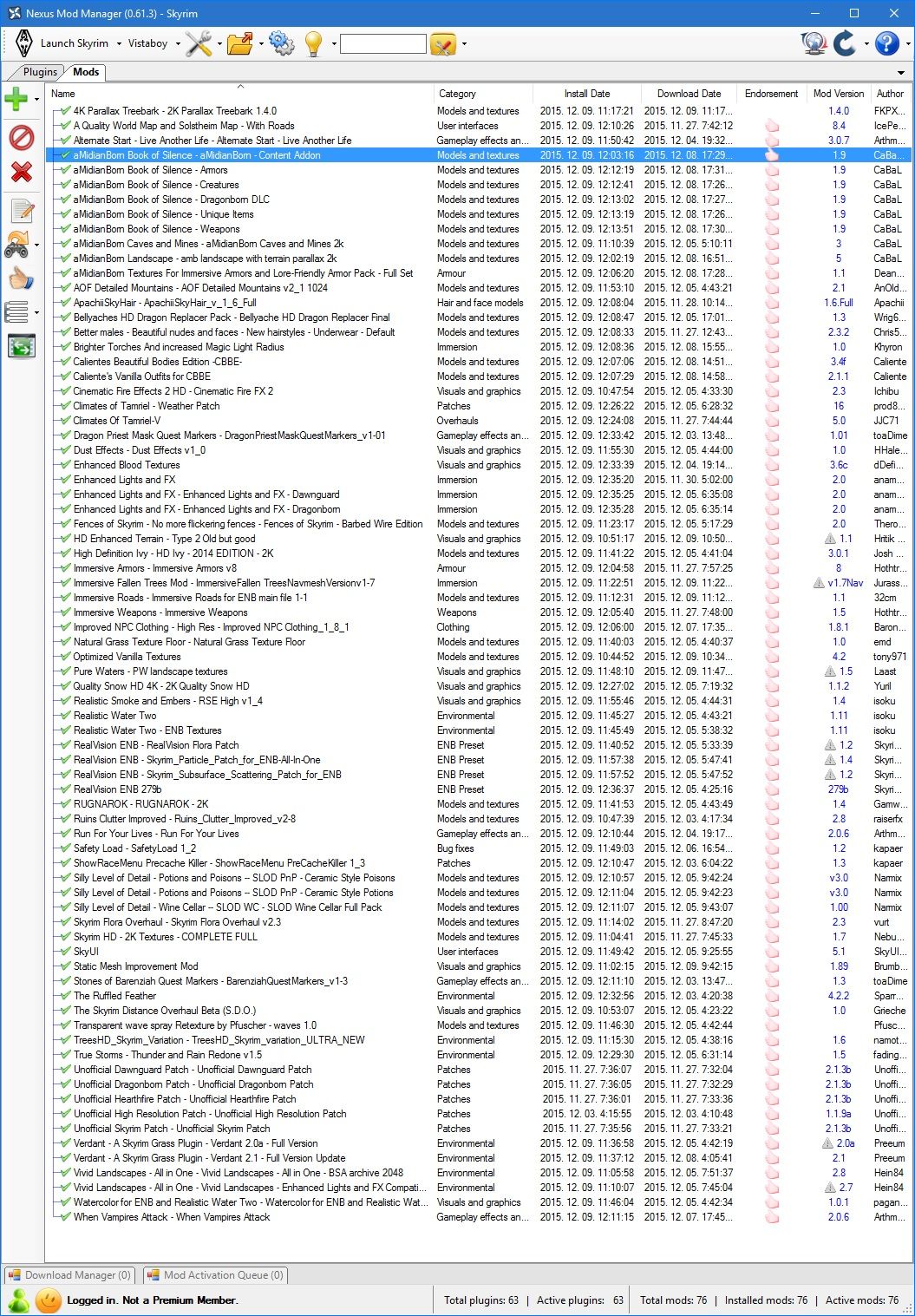The image size is (915, 1316).
Task: Expand dropdown arrow next to binoculars icon
Action: click(x=36, y=246)
